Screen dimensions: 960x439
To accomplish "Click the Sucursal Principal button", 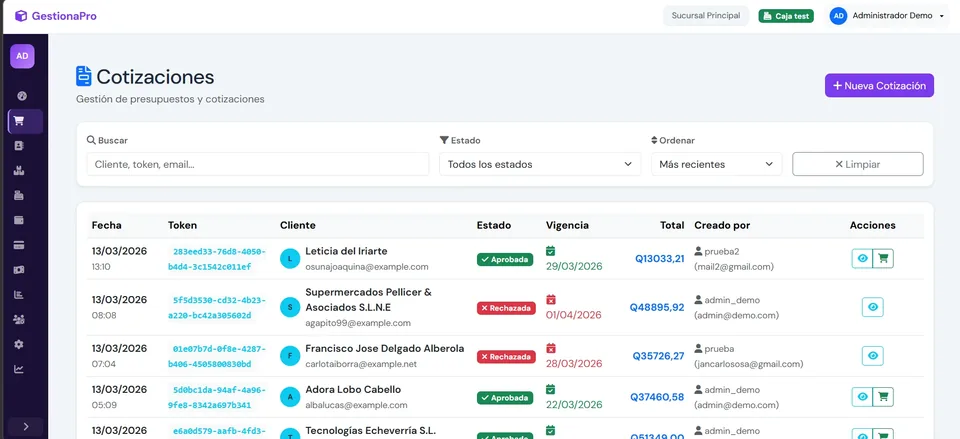I will coord(706,16).
